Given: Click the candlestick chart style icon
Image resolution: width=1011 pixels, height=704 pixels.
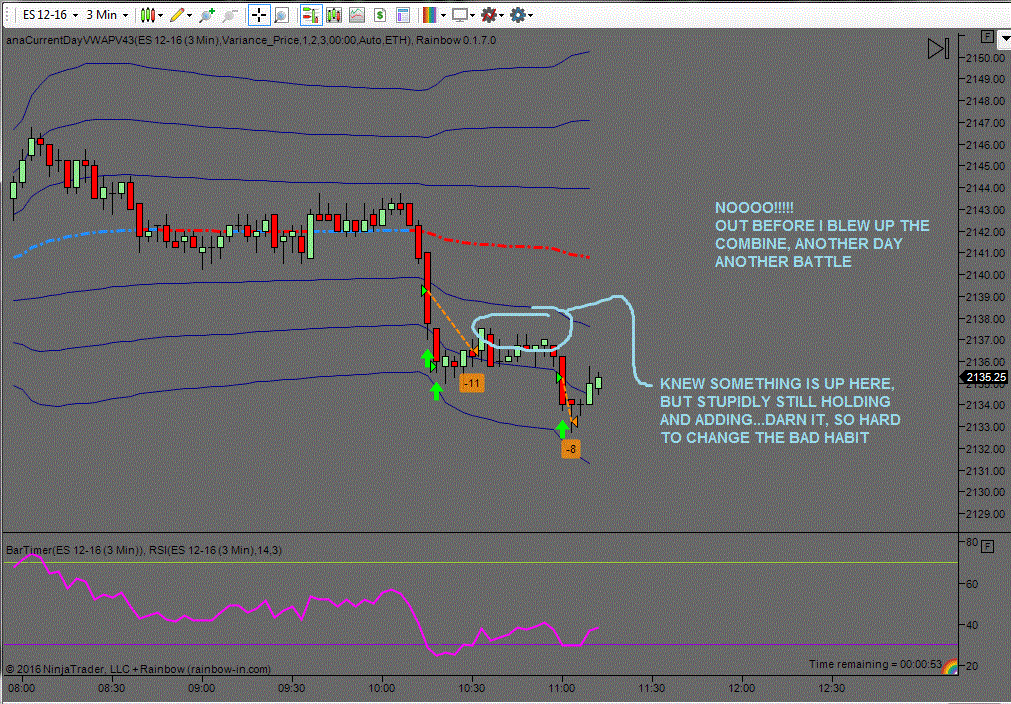Looking at the screenshot, I should pyautogui.click(x=148, y=14).
